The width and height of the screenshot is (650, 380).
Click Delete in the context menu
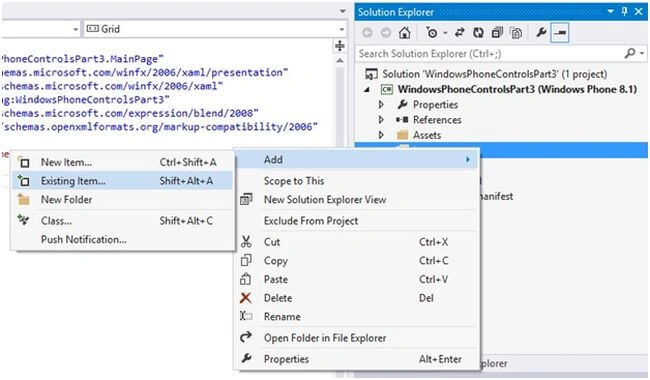[357, 298]
